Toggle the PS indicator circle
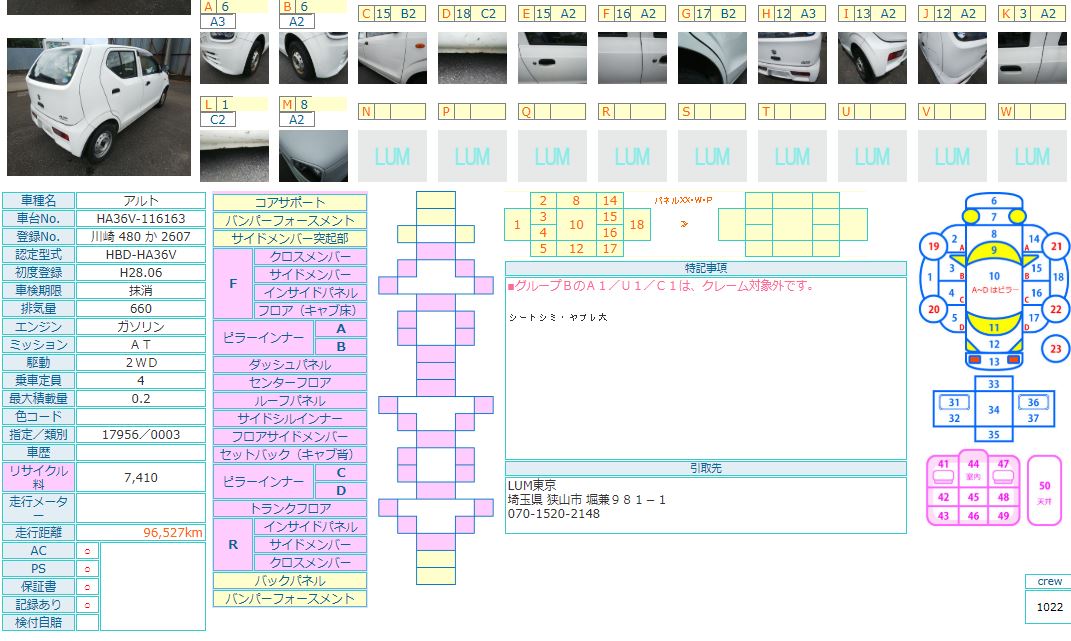This screenshot has height=641, width=1071. [88, 569]
